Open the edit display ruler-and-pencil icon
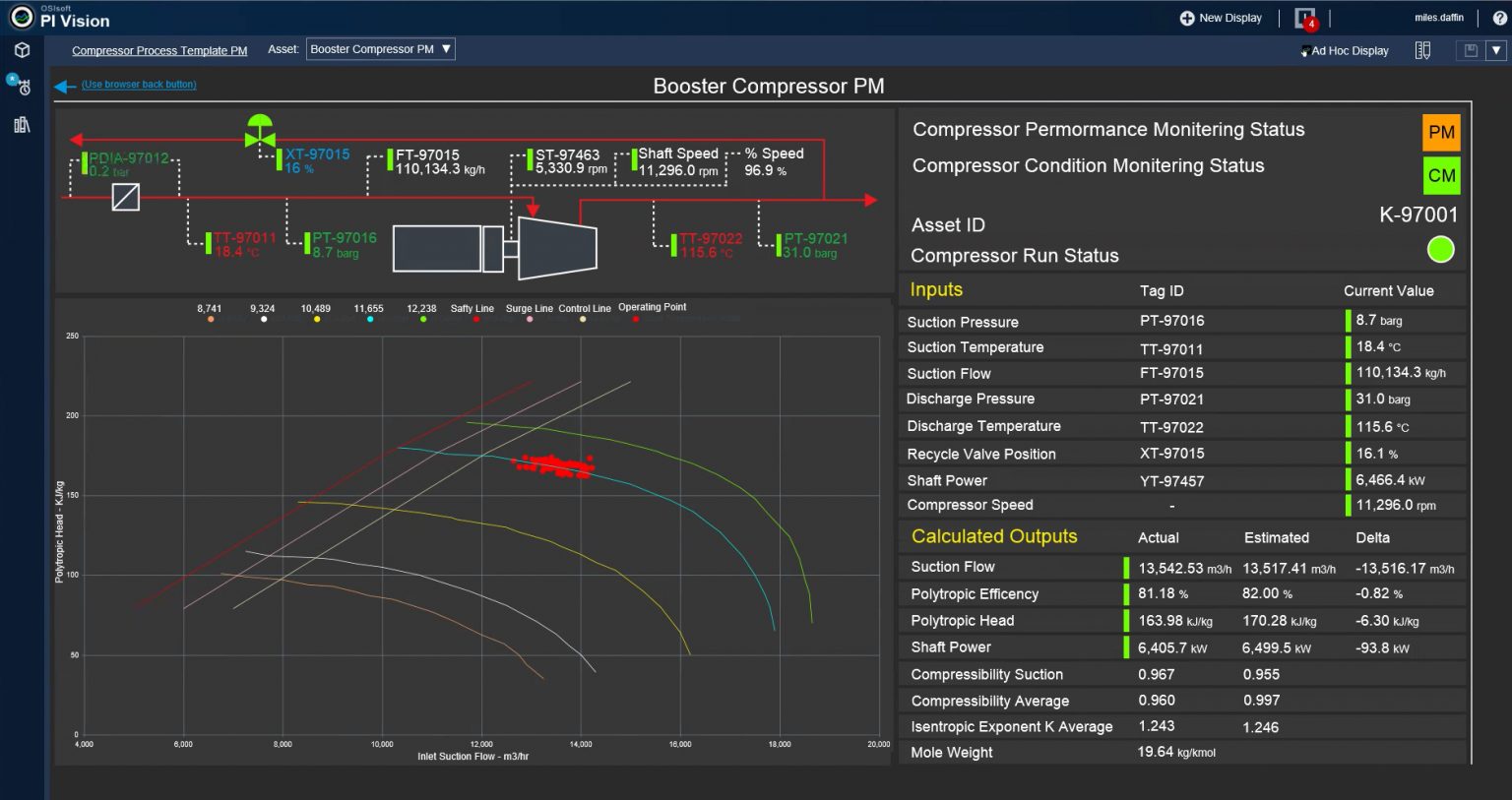Screen dimensions: 1512x800 pyautogui.click(x=1422, y=50)
